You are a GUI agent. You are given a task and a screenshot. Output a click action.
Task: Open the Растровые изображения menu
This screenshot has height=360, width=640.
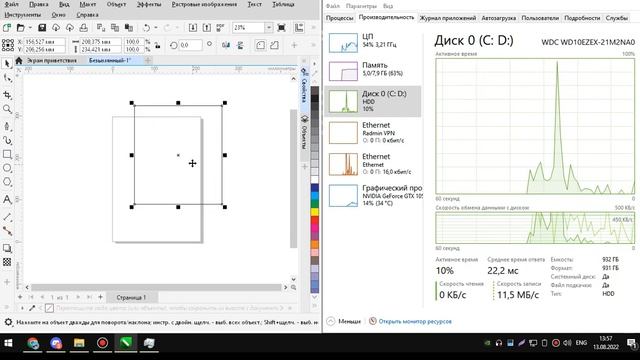click(204, 4)
